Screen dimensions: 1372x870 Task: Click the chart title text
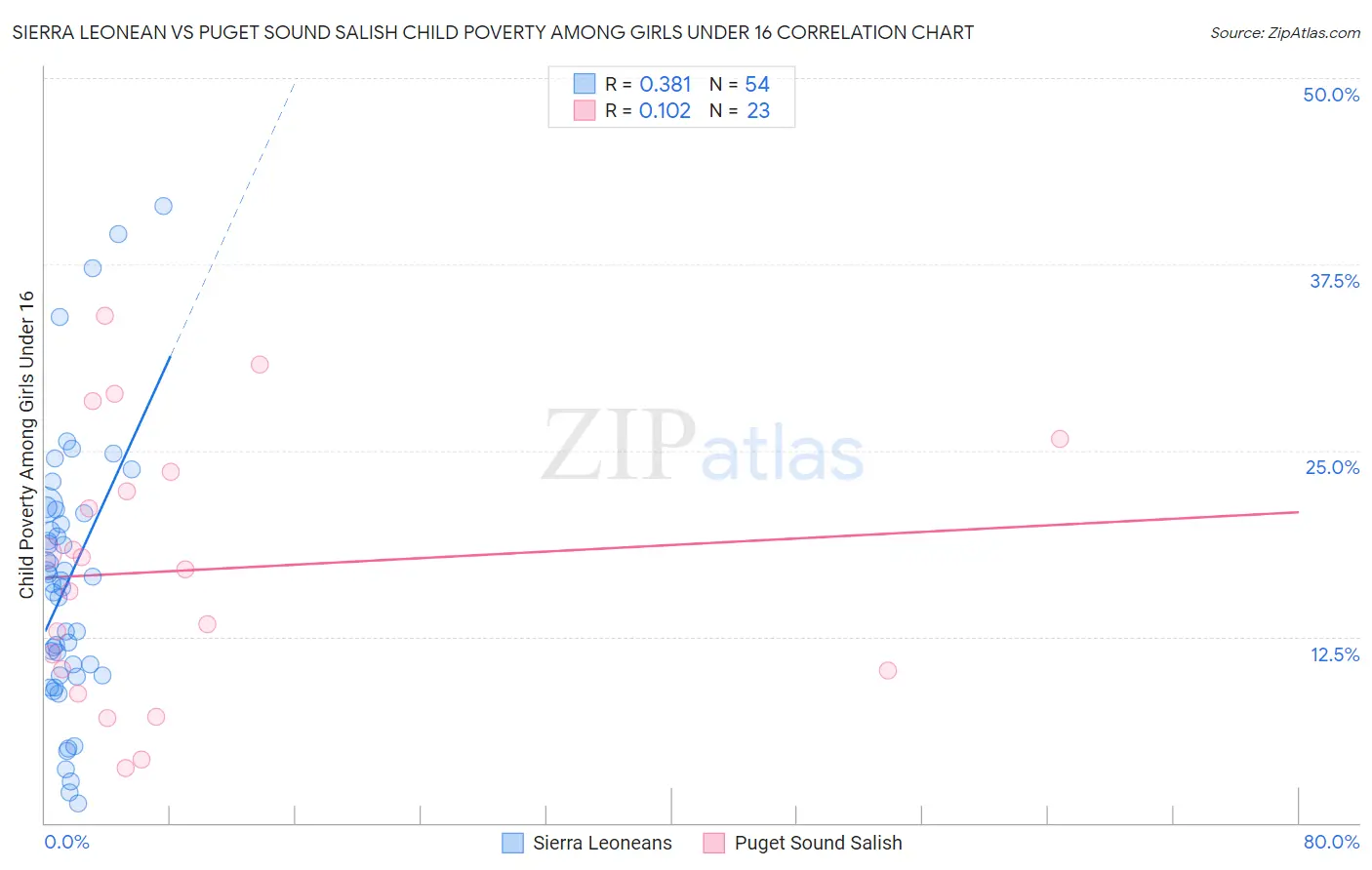[493, 32]
